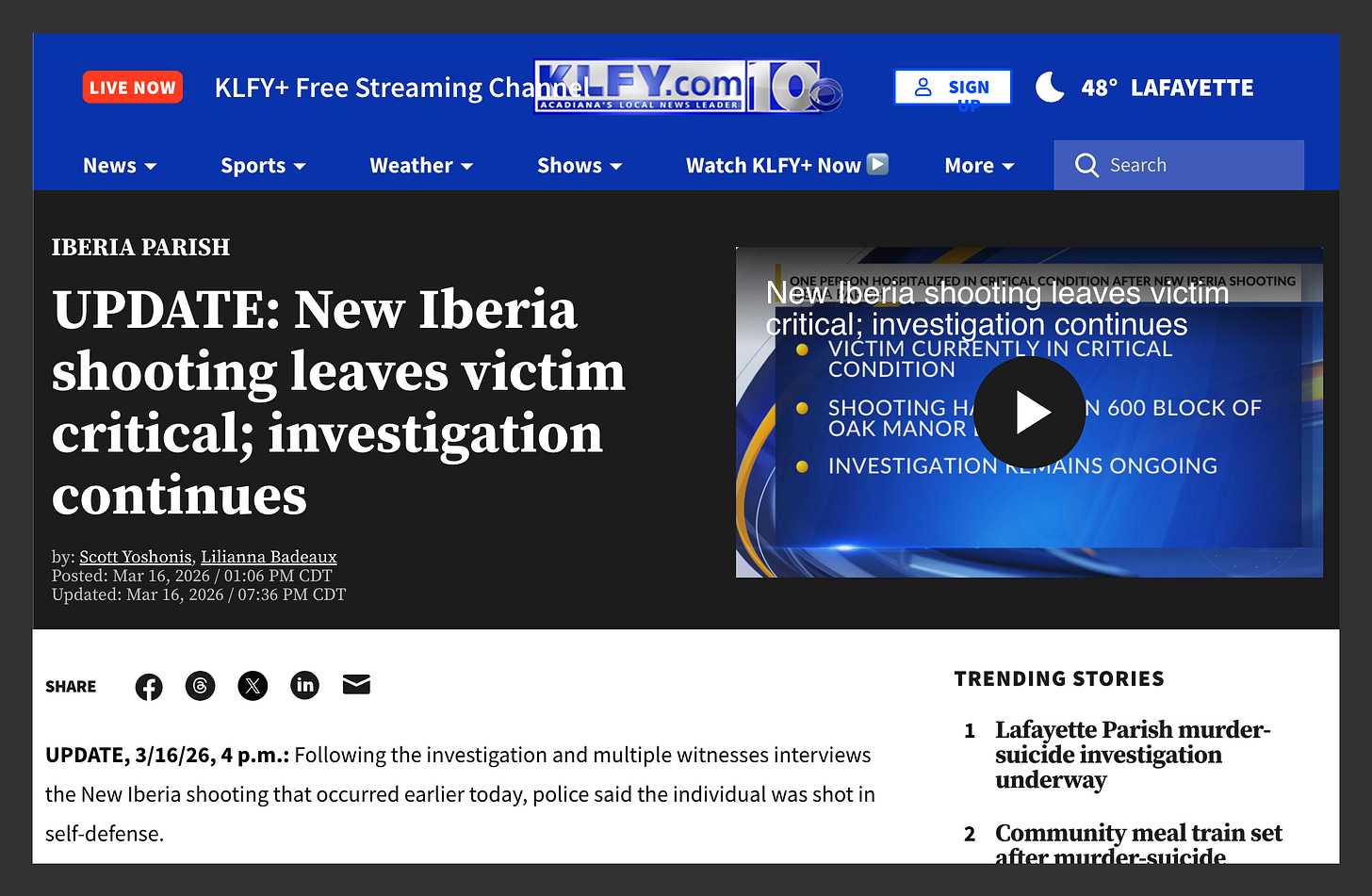The image size is (1372, 896).
Task: Click the Sign Up button
Action: pos(953,88)
